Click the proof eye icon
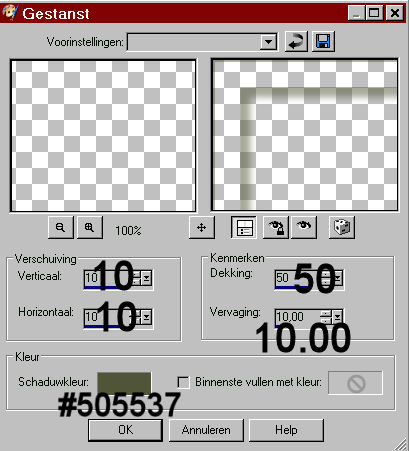409x451 pixels. [x=304, y=228]
